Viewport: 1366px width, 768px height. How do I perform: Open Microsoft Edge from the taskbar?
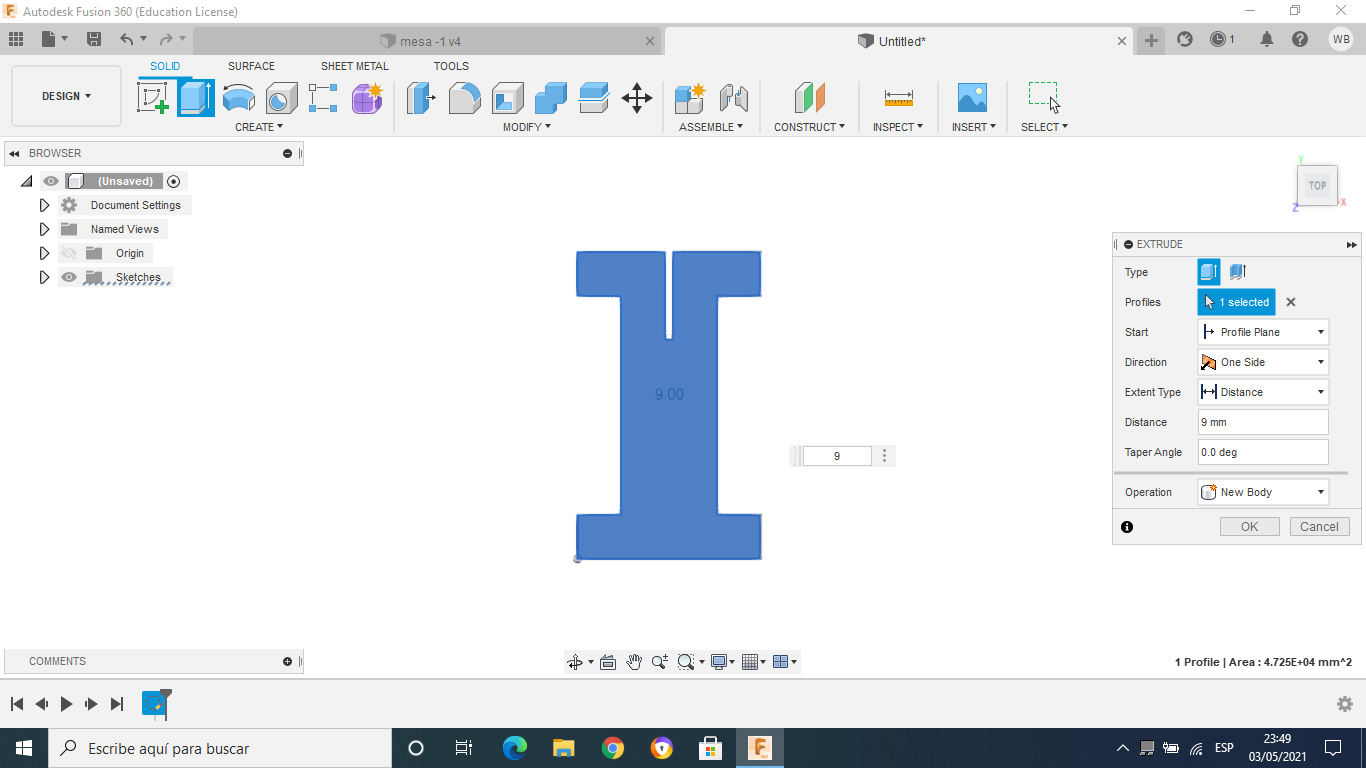515,748
